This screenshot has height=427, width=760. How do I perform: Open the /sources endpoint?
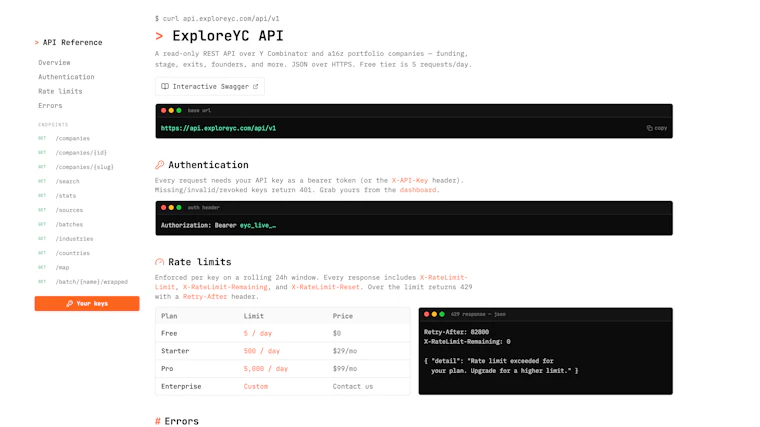pos(69,210)
